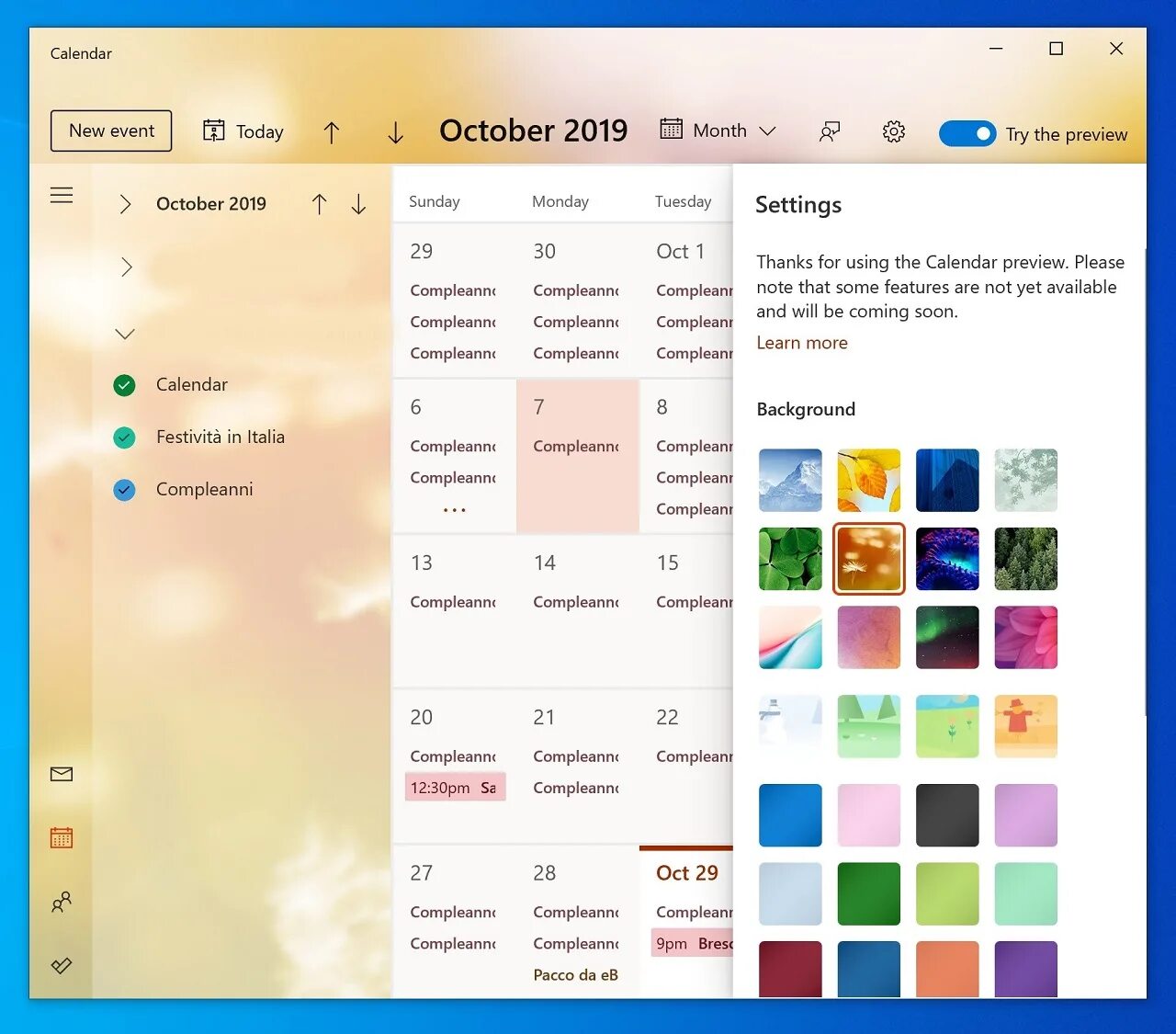The image size is (1176, 1034).
Task: Expand the collapsed sidebar section chevron
Action: 126,267
